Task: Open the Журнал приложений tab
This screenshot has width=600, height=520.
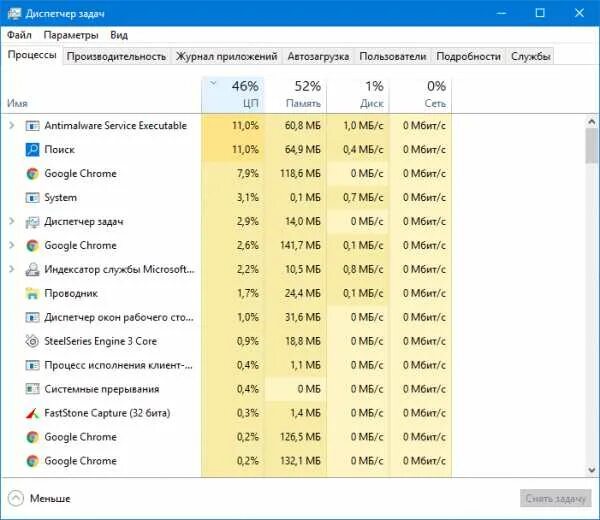Action: tap(227, 57)
